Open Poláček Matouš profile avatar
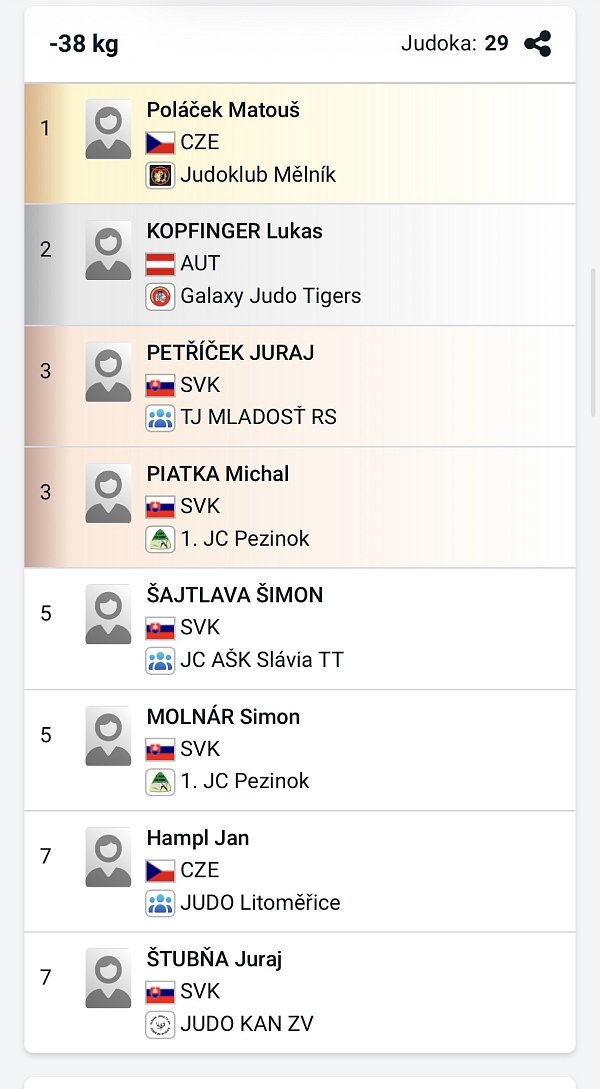 (108, 129)
